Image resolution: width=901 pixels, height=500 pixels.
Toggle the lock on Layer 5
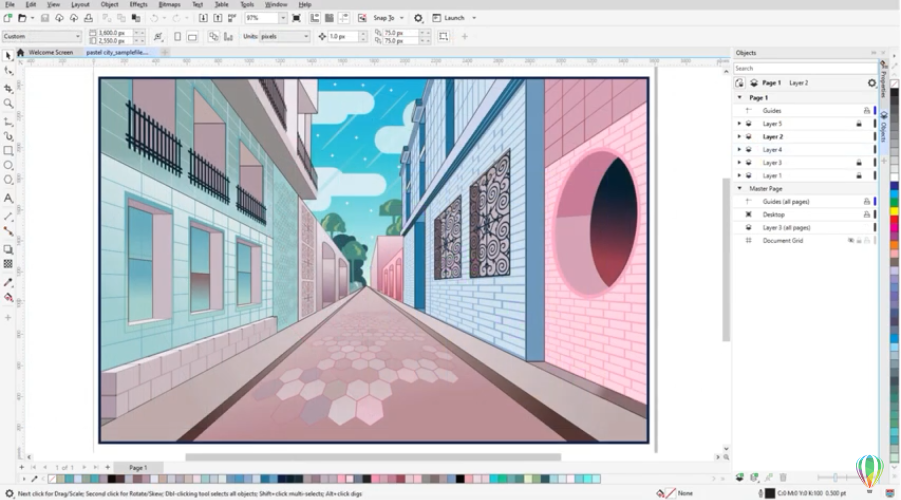point(859,124)
